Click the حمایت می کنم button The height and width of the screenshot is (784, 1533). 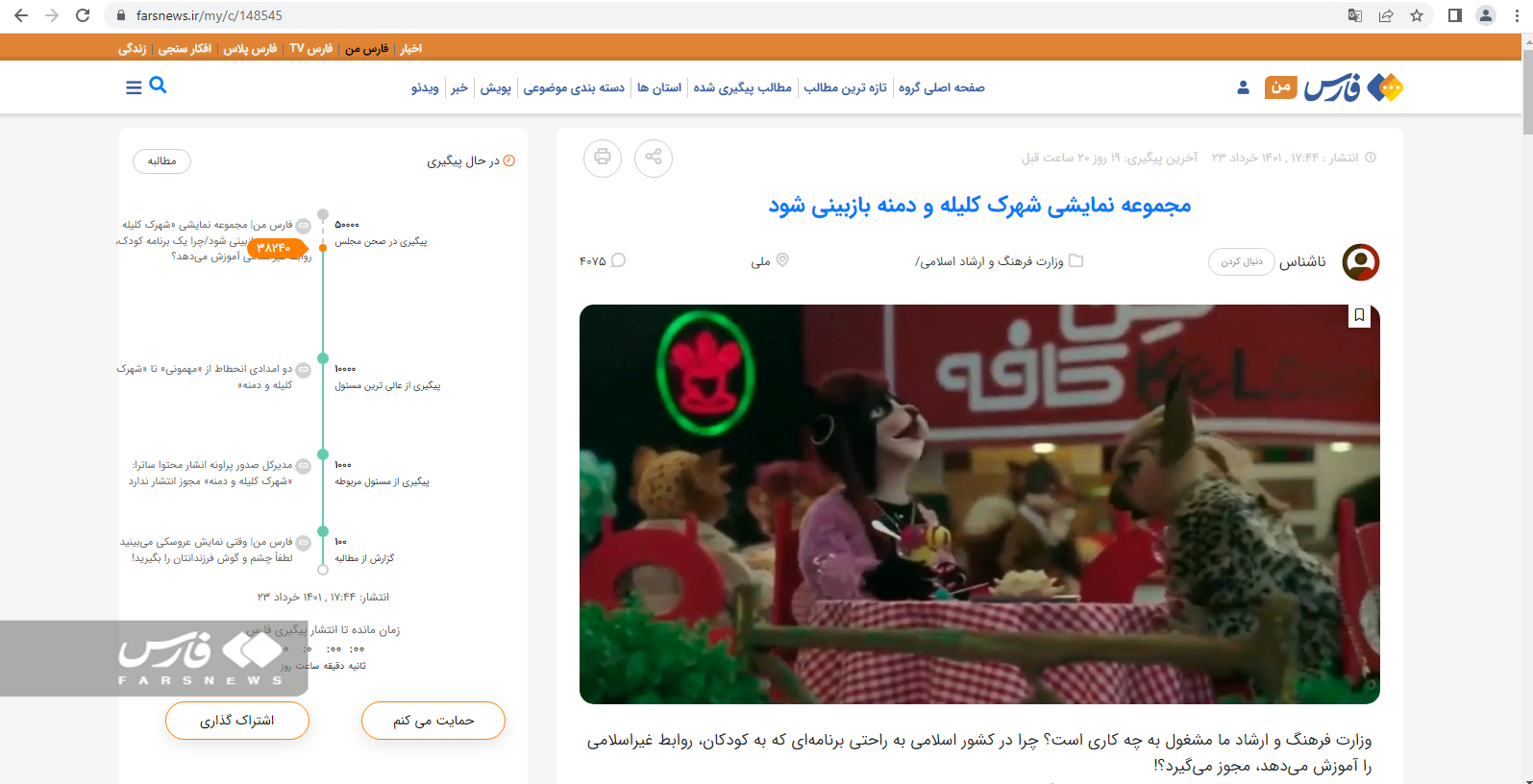click(433, 721)
